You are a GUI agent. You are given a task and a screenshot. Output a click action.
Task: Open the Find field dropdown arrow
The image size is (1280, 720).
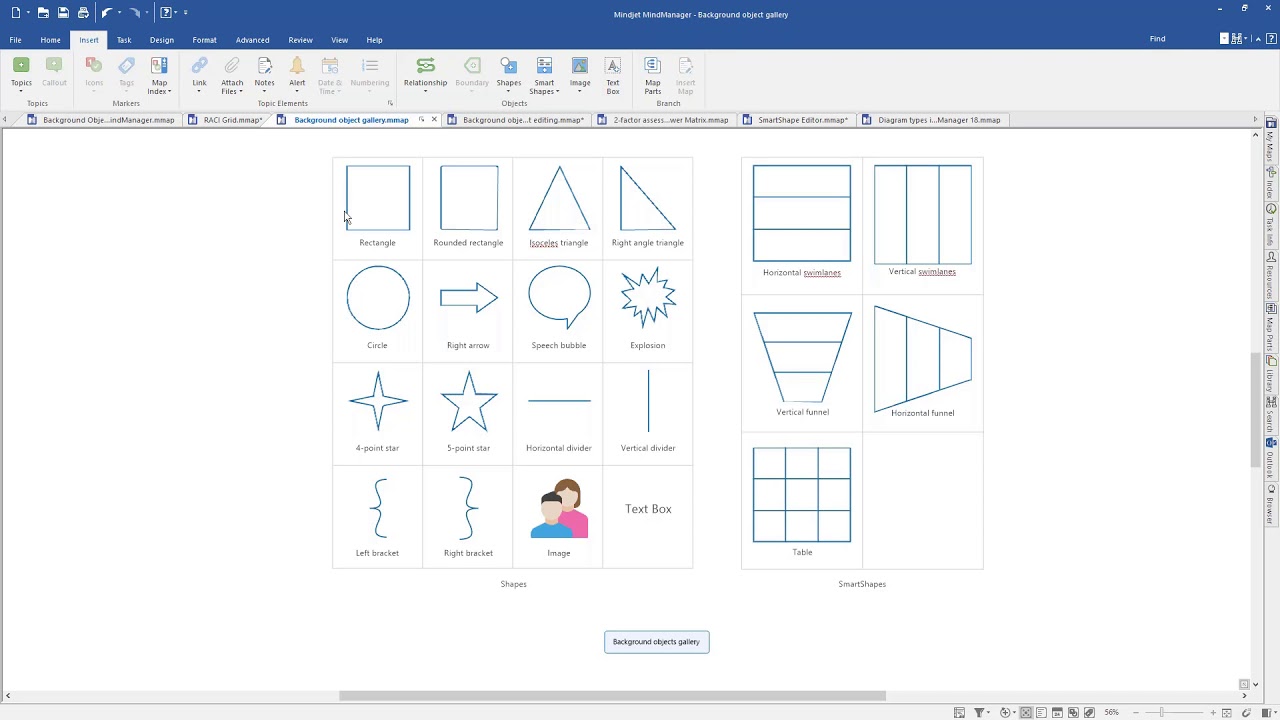coord(1224,39)
